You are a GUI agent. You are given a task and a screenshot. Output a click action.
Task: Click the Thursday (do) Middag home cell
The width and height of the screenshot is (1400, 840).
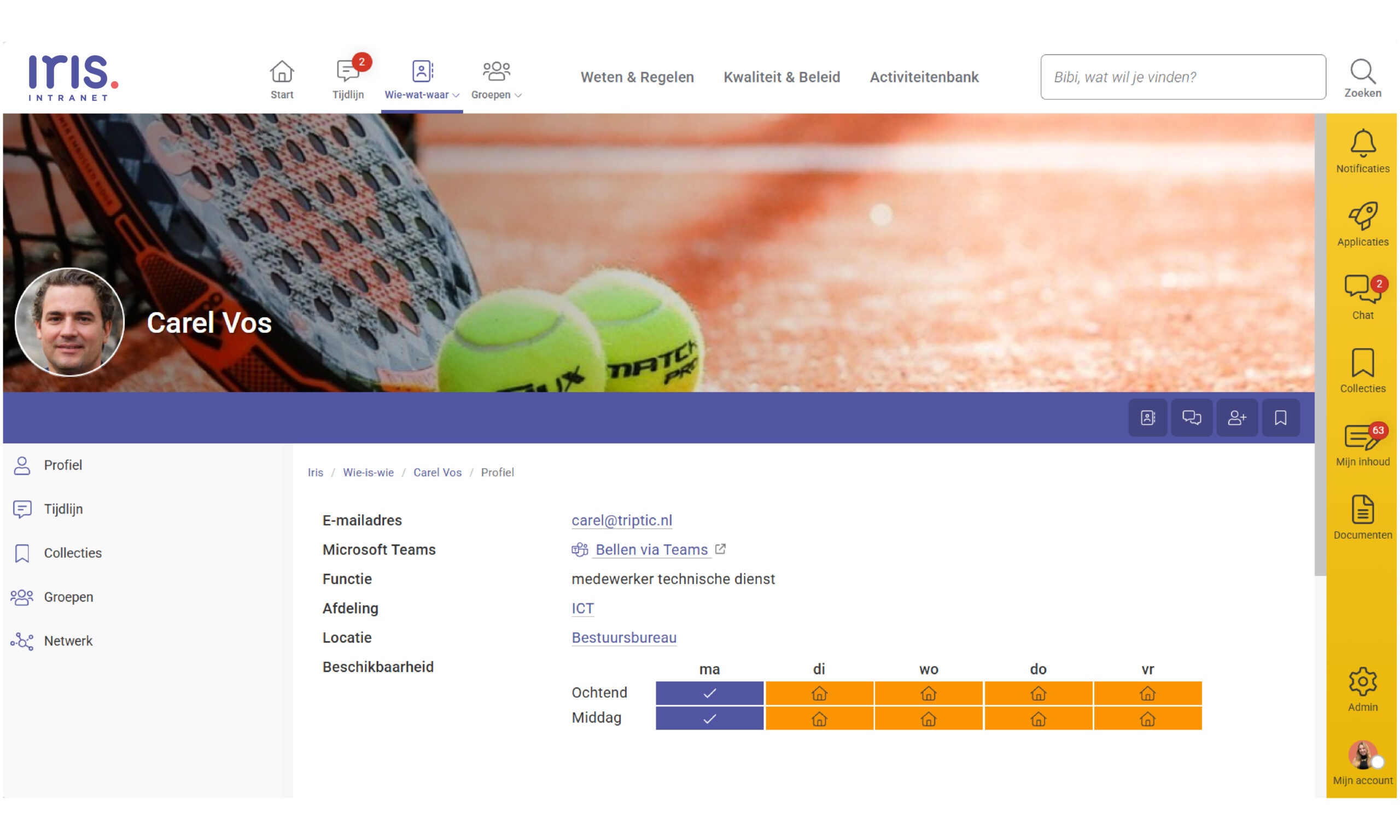pyautogui.click(x=1038, y=719)
